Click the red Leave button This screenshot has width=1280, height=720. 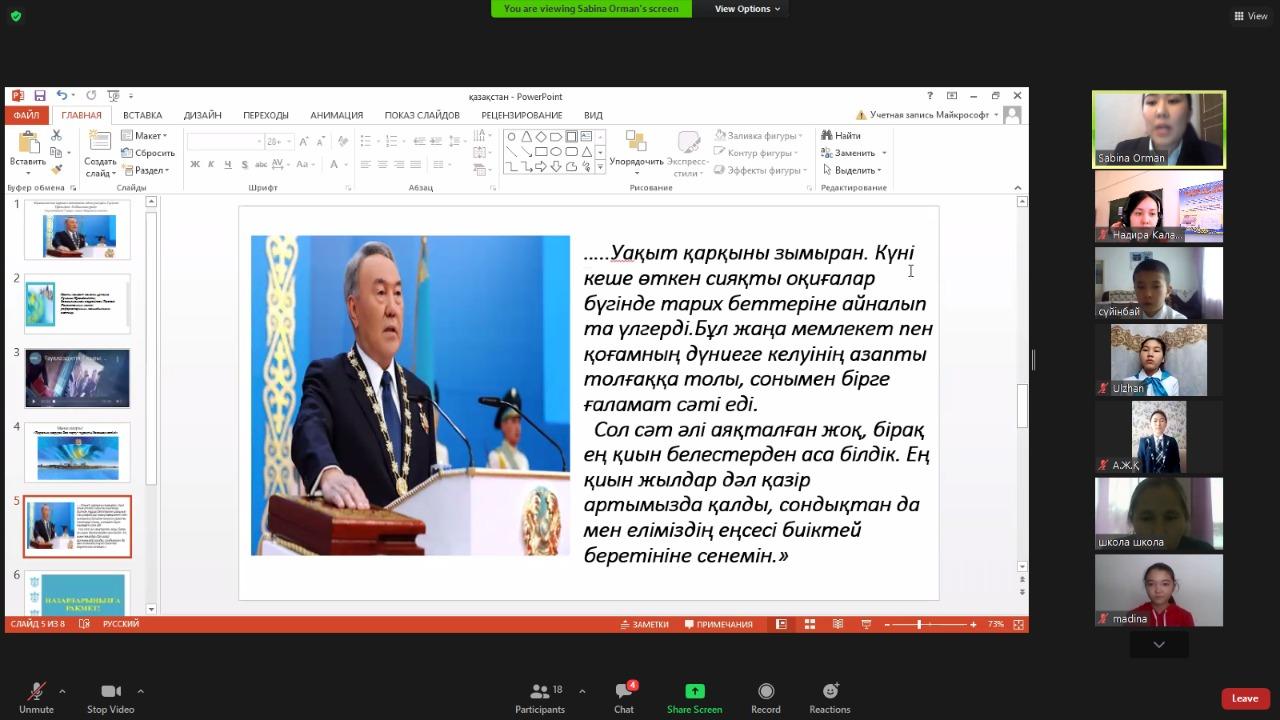pyautogui.click(x=1245, y=698)
